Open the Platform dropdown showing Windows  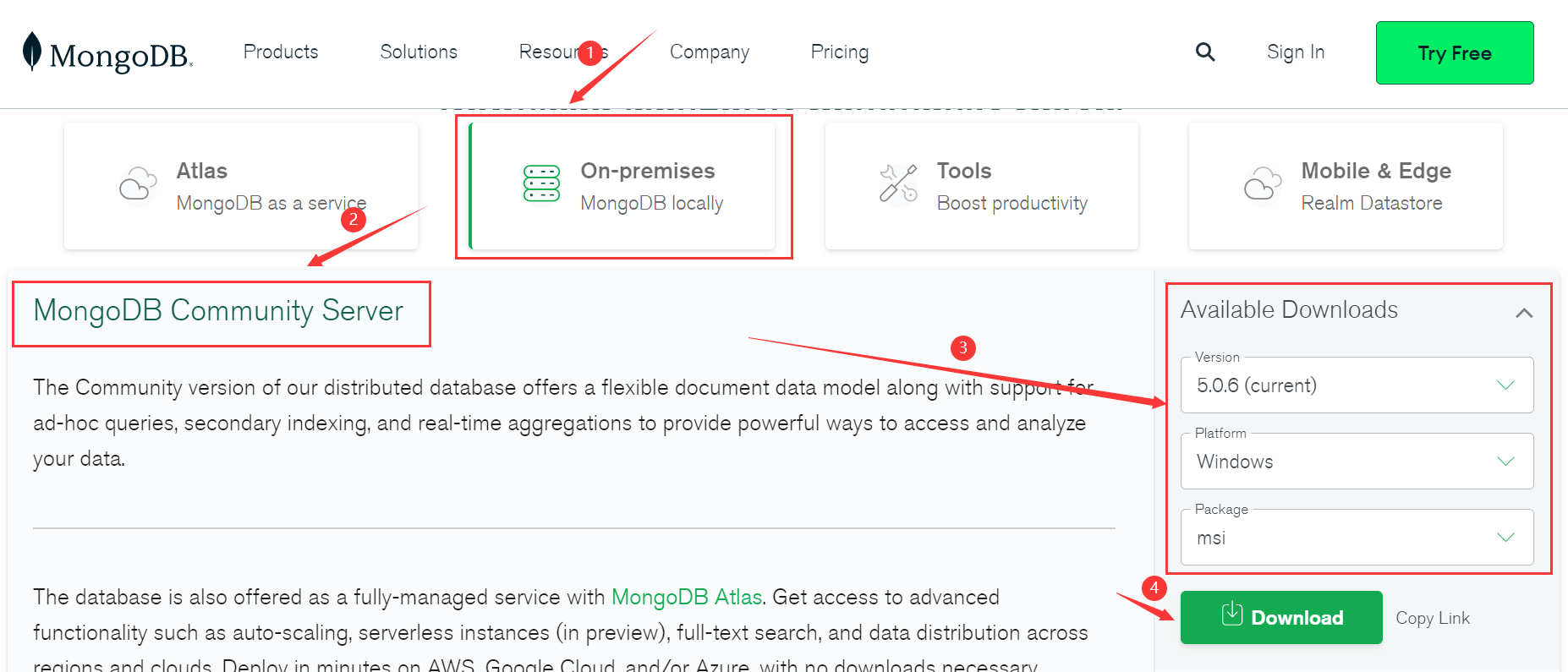(x=1357, y=462)
